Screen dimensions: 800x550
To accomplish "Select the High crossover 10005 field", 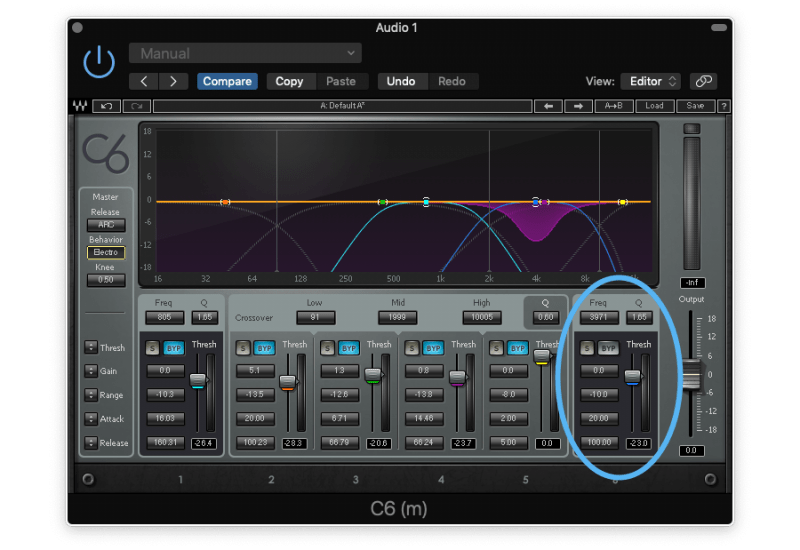I will (482, 317).
